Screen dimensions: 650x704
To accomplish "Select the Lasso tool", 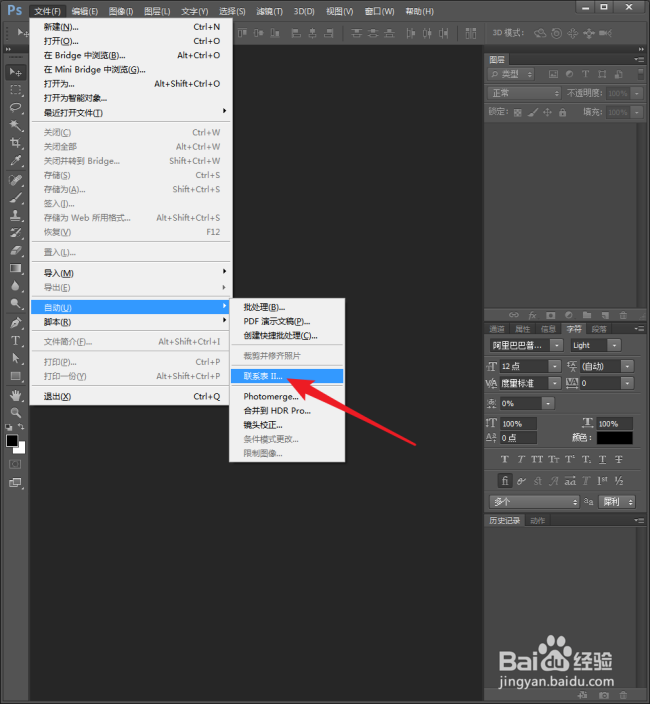I will click(16, 107).
